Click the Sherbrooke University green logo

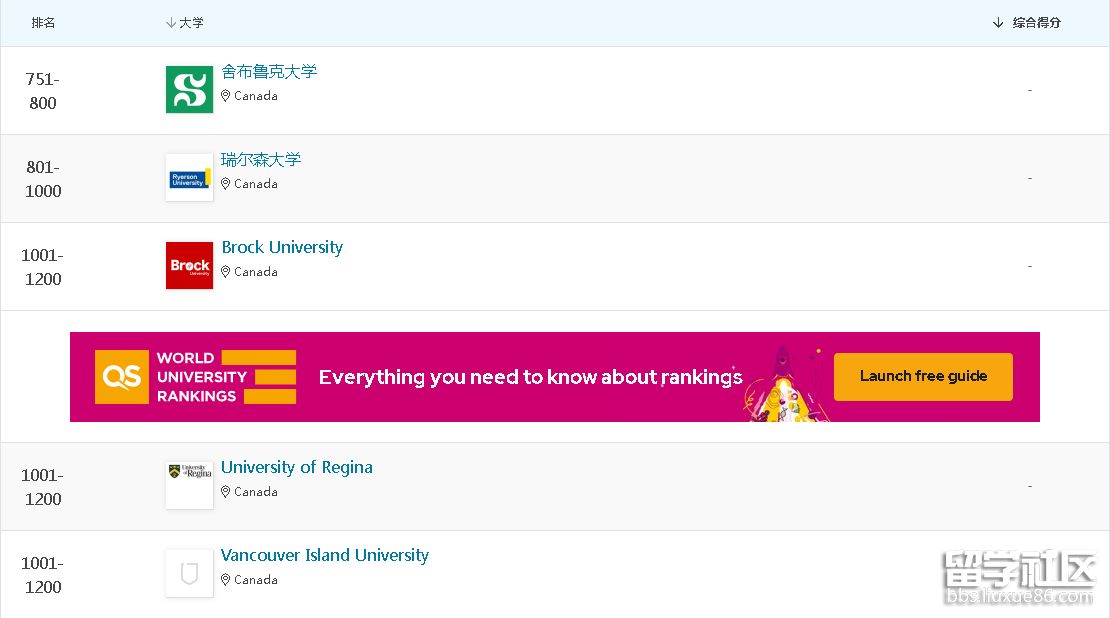189,90
